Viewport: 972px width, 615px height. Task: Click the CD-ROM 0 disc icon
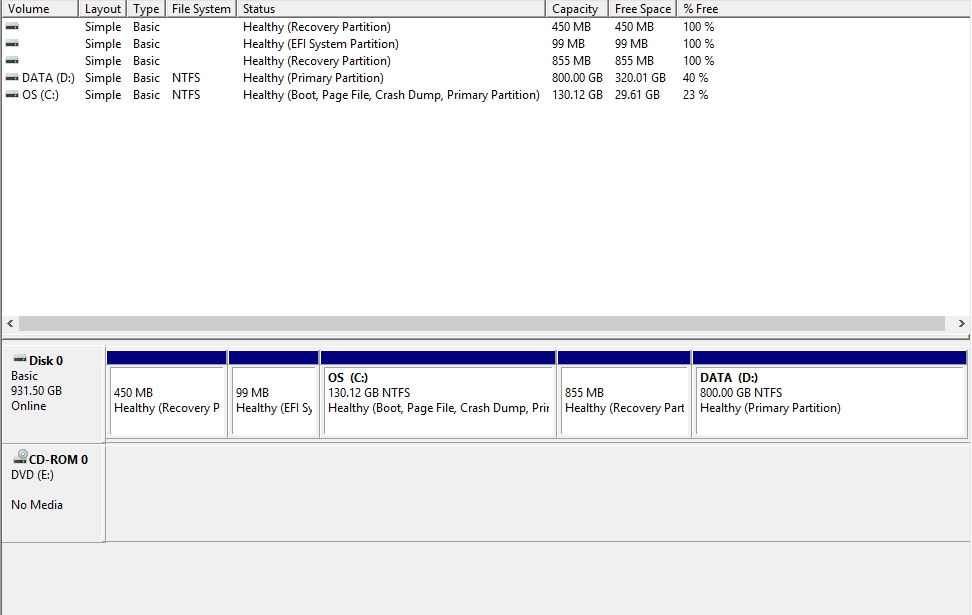pyautogui.click(x=20, y=457)
